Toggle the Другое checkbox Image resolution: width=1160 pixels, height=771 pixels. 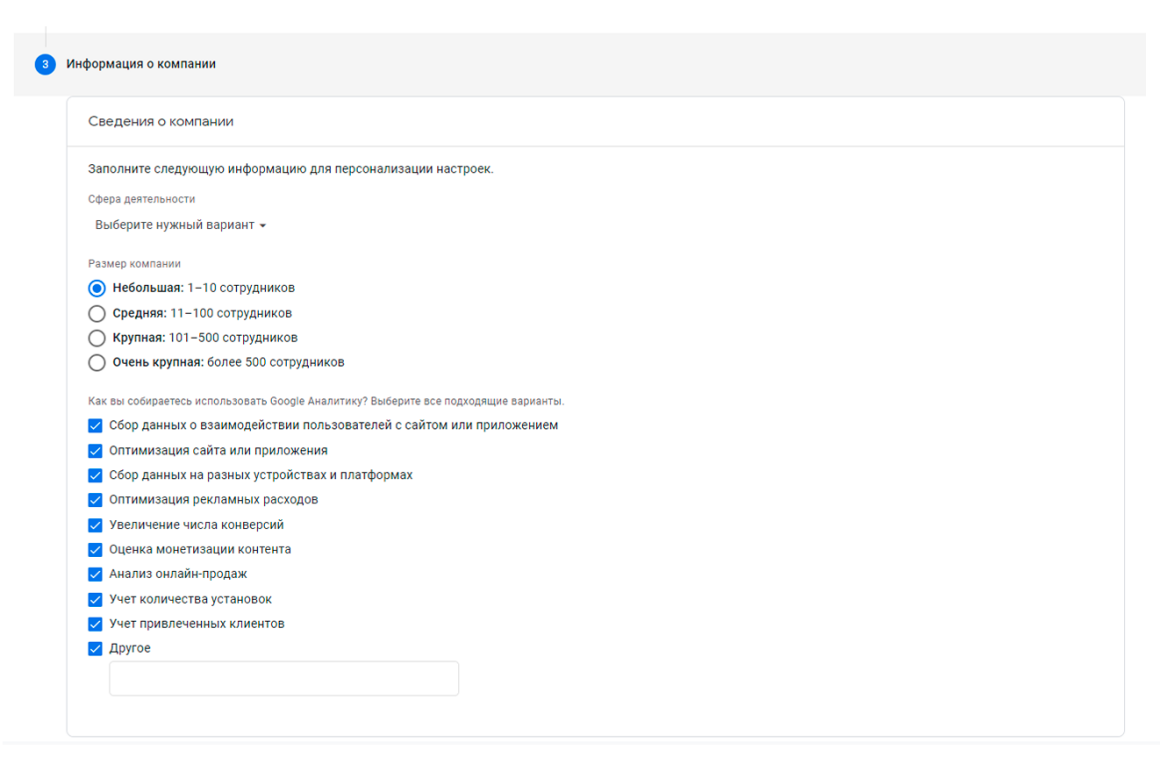95,649
